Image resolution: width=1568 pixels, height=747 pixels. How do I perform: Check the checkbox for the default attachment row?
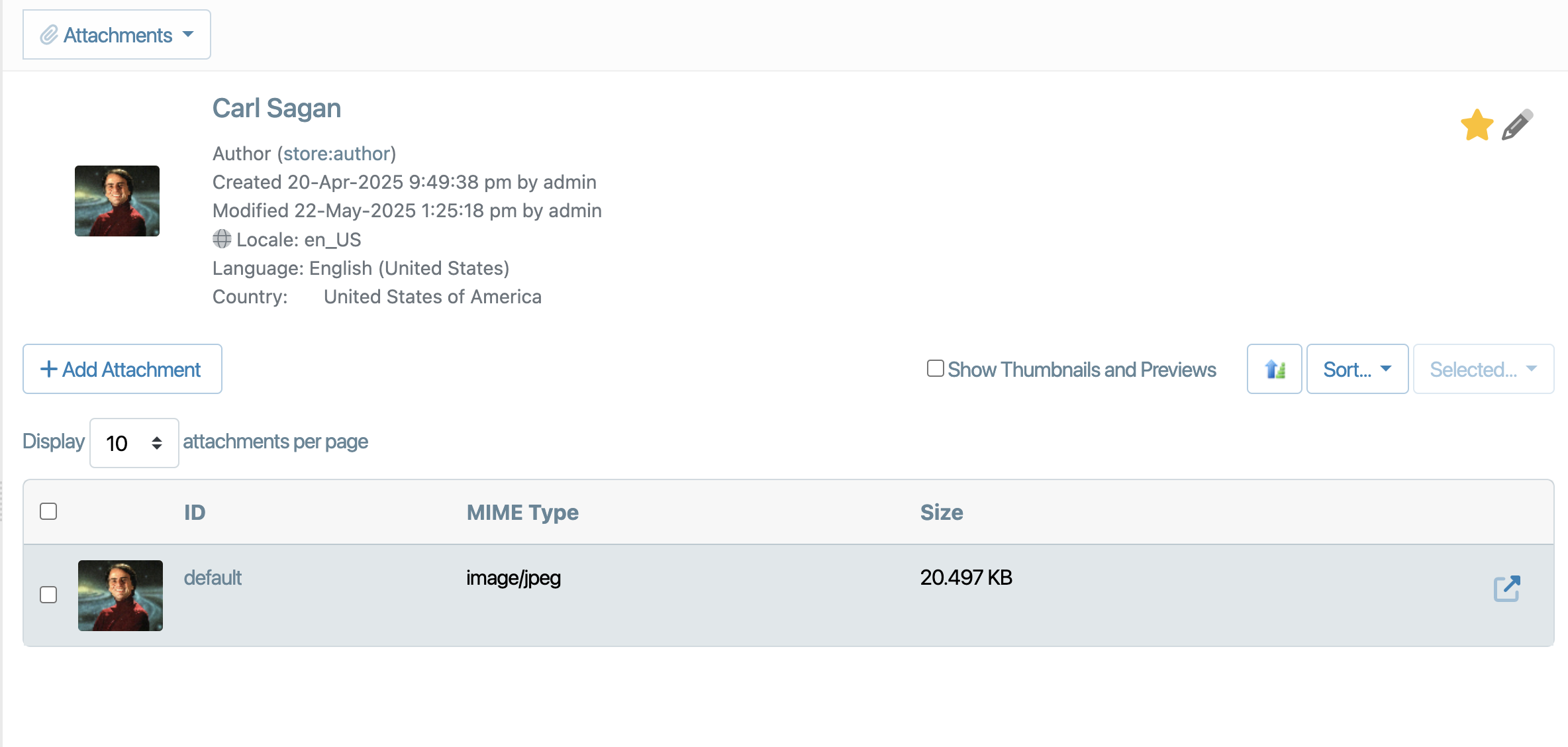tap(48, 595)
